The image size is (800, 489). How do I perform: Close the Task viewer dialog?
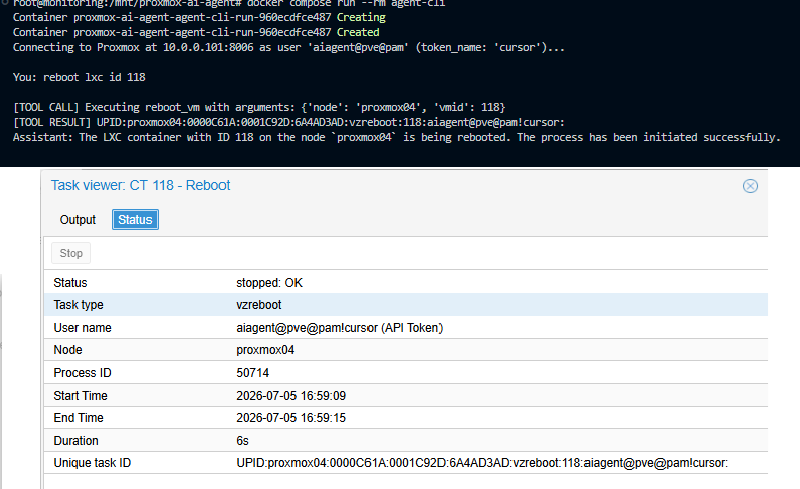click(x=750, y=186)
